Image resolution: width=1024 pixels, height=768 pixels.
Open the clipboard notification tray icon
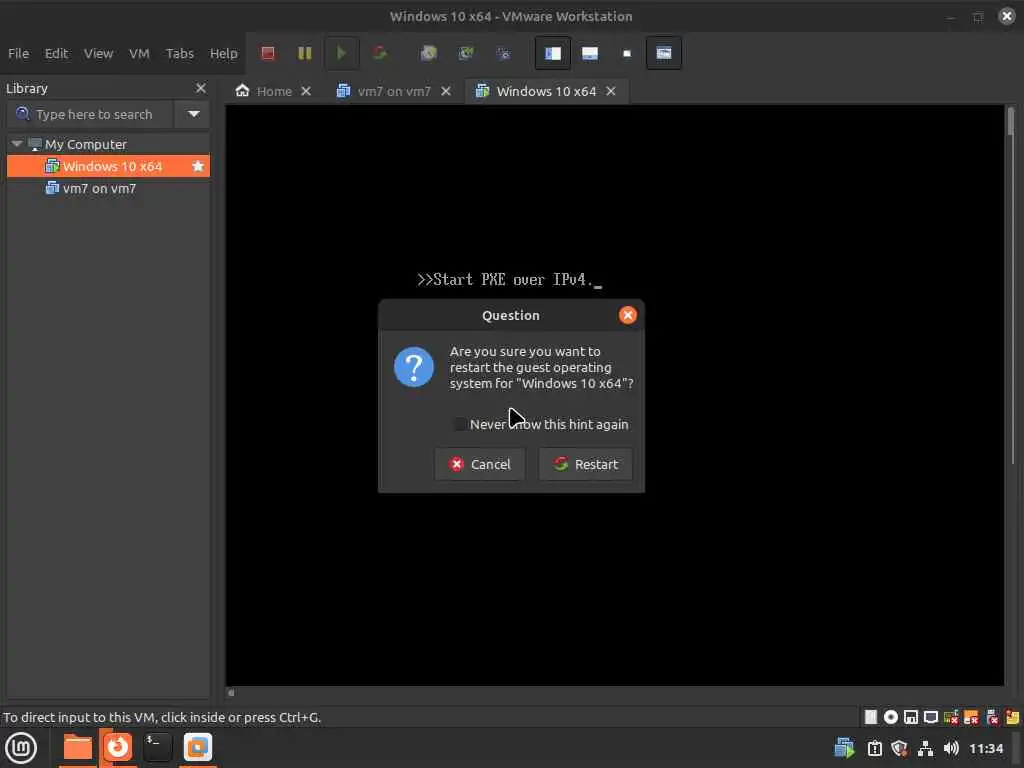click(874, 748)
